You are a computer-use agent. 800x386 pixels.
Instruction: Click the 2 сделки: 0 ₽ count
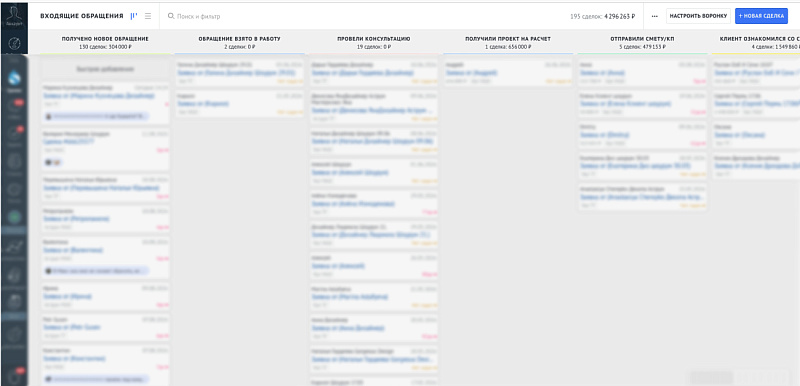[239, 46]
